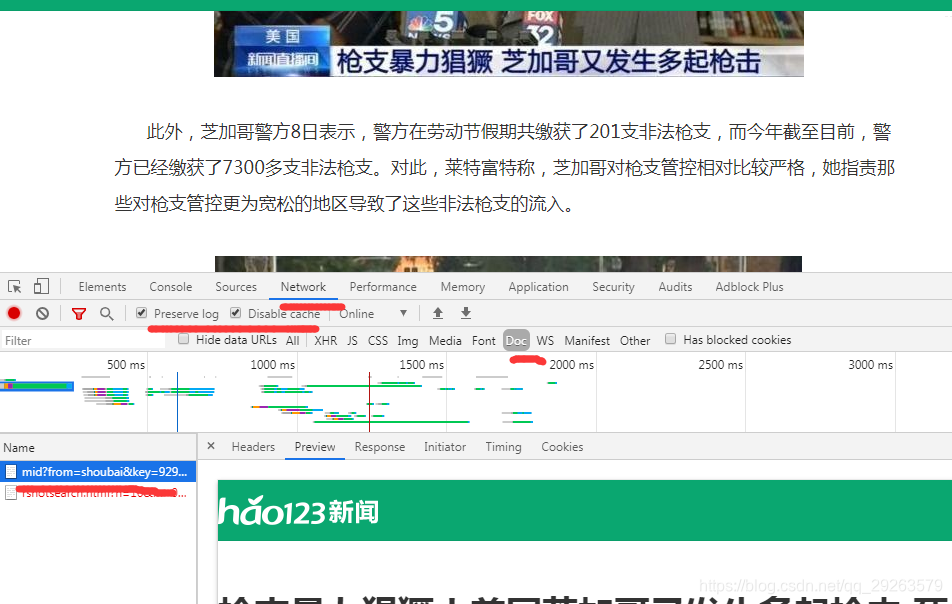952x604 pixels.
Task: Switch to the Headers tab
Action: pyautogui.click(x=253, y=447)
